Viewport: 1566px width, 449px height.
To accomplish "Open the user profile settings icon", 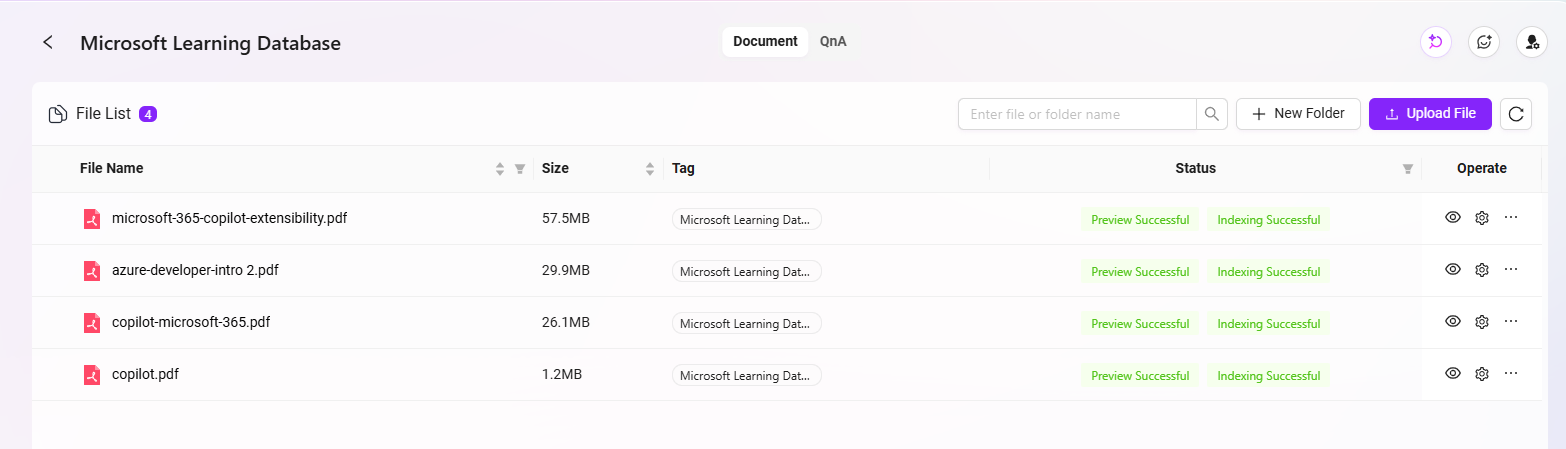I will coord(1532,42).
